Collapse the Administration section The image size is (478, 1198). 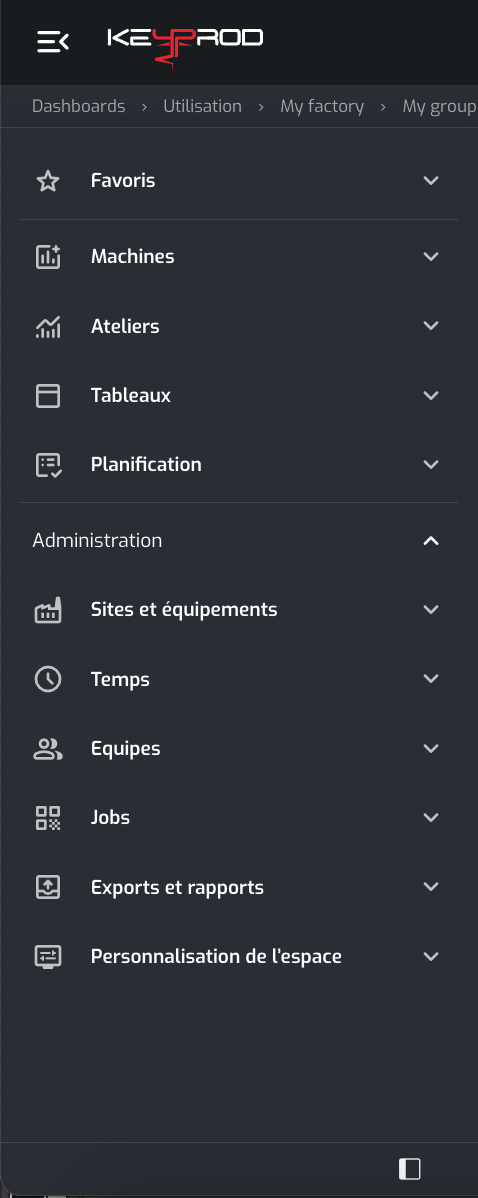pyautogui.click(x=431, y=541)
